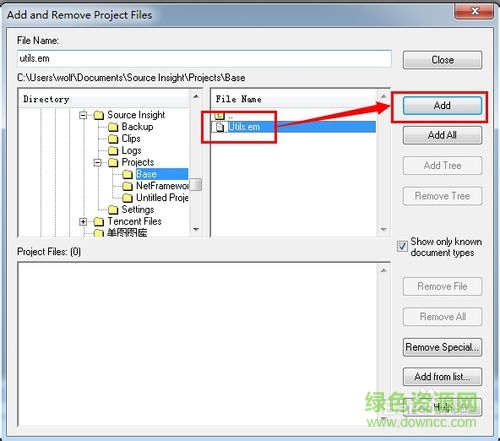This screenshot has width=500, height=441.
Task: Collapse the Source Insight tree node
Action: 83,115
